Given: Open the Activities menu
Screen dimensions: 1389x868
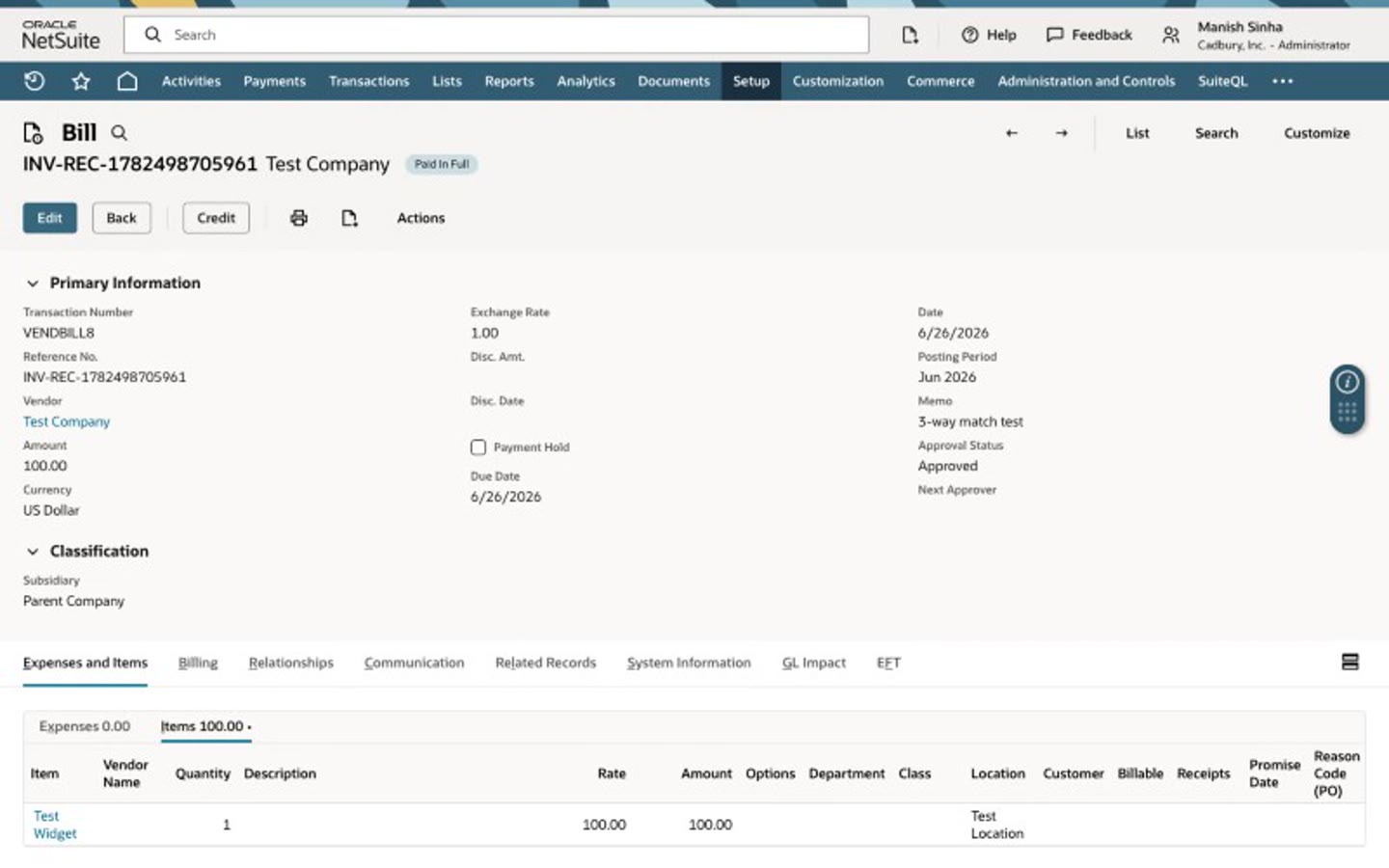Looking at the screenshot, I should click(191, 81).
